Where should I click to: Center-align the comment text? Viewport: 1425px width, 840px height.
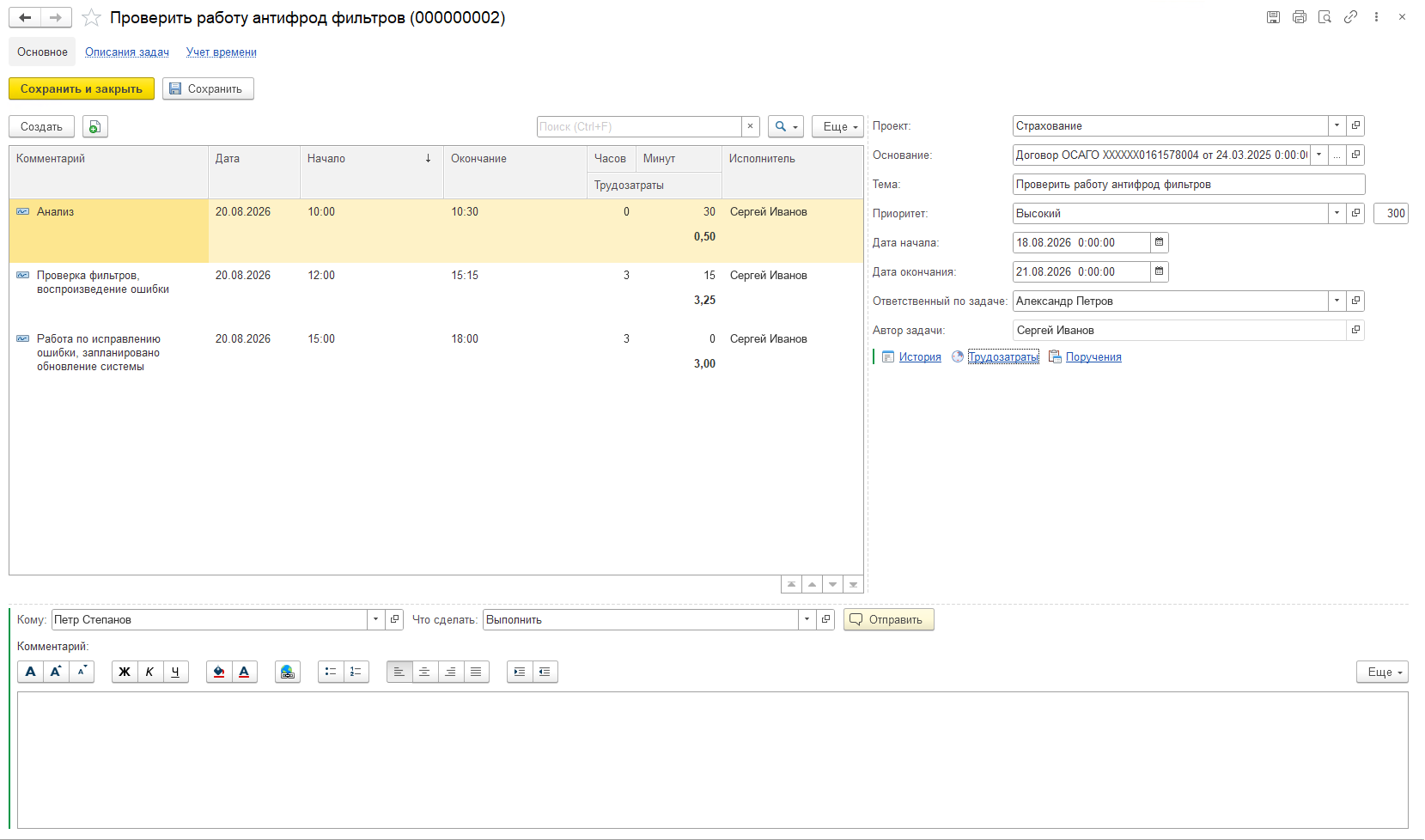(424, 672)
